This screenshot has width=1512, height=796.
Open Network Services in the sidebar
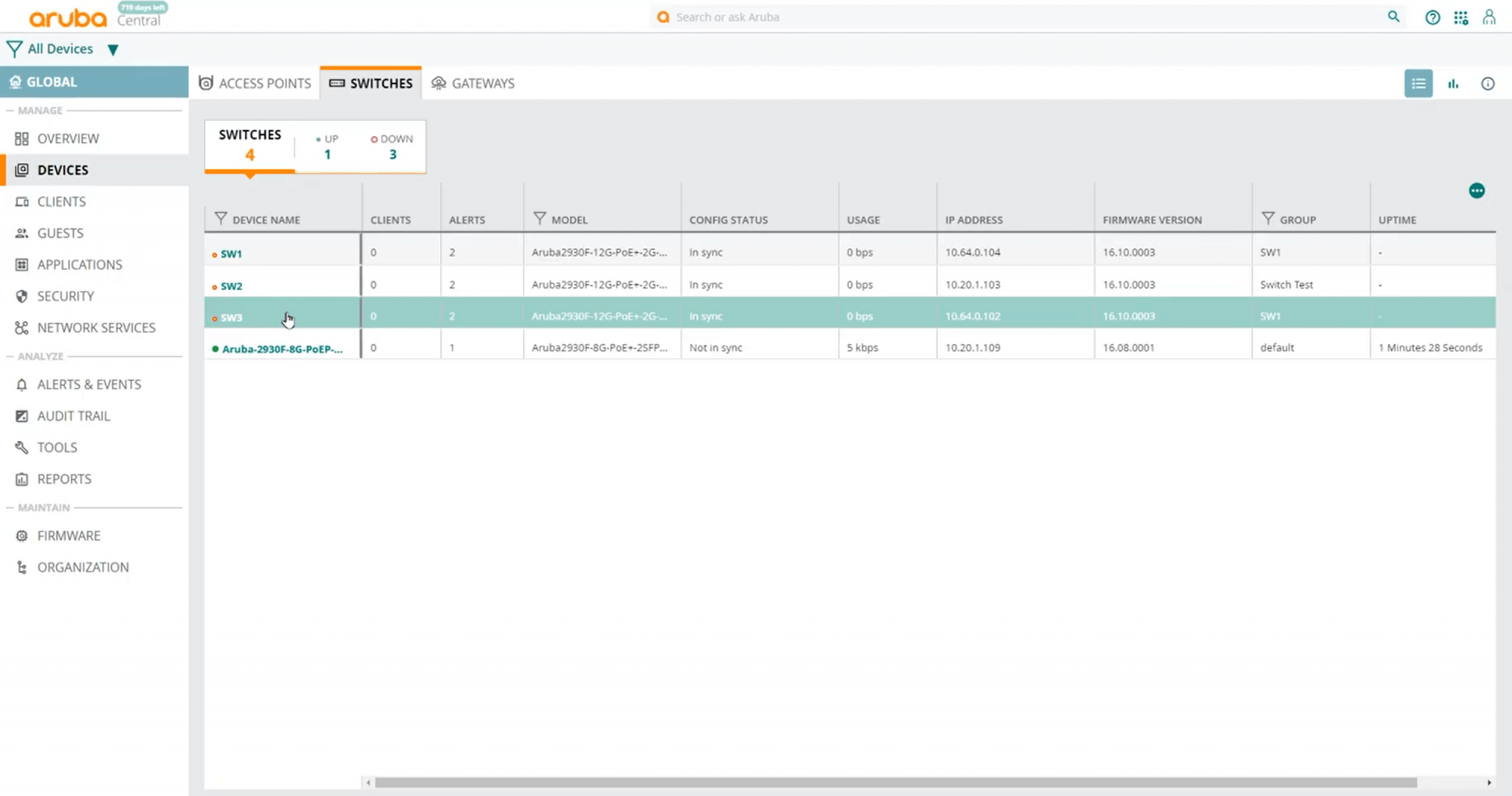pyautogui.click(x=94, y=328)
